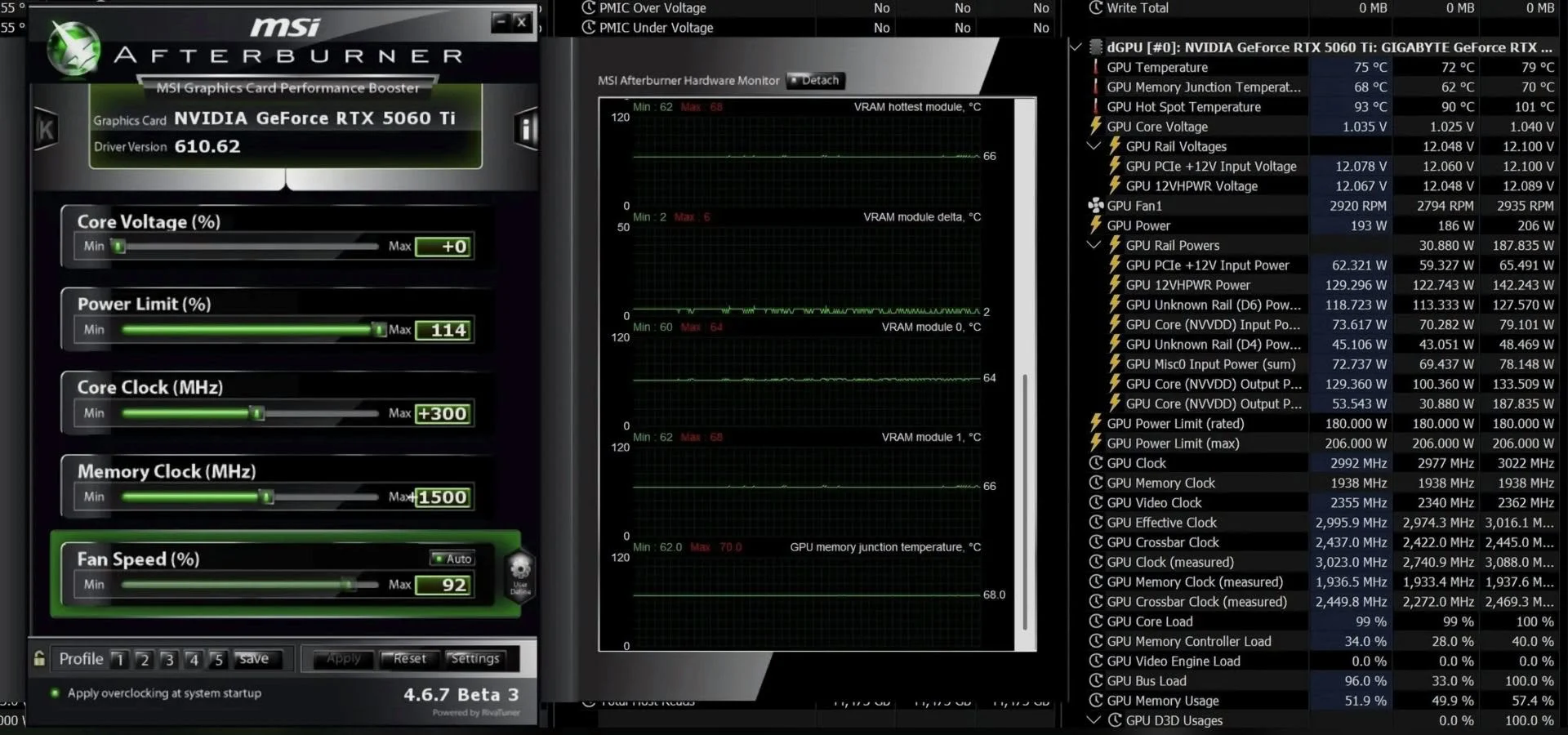This screenshot has height=735, width=1568.
Task: Click the GPU Memory Junction Temperature thermometer icon
Action: coord(1096,87)
